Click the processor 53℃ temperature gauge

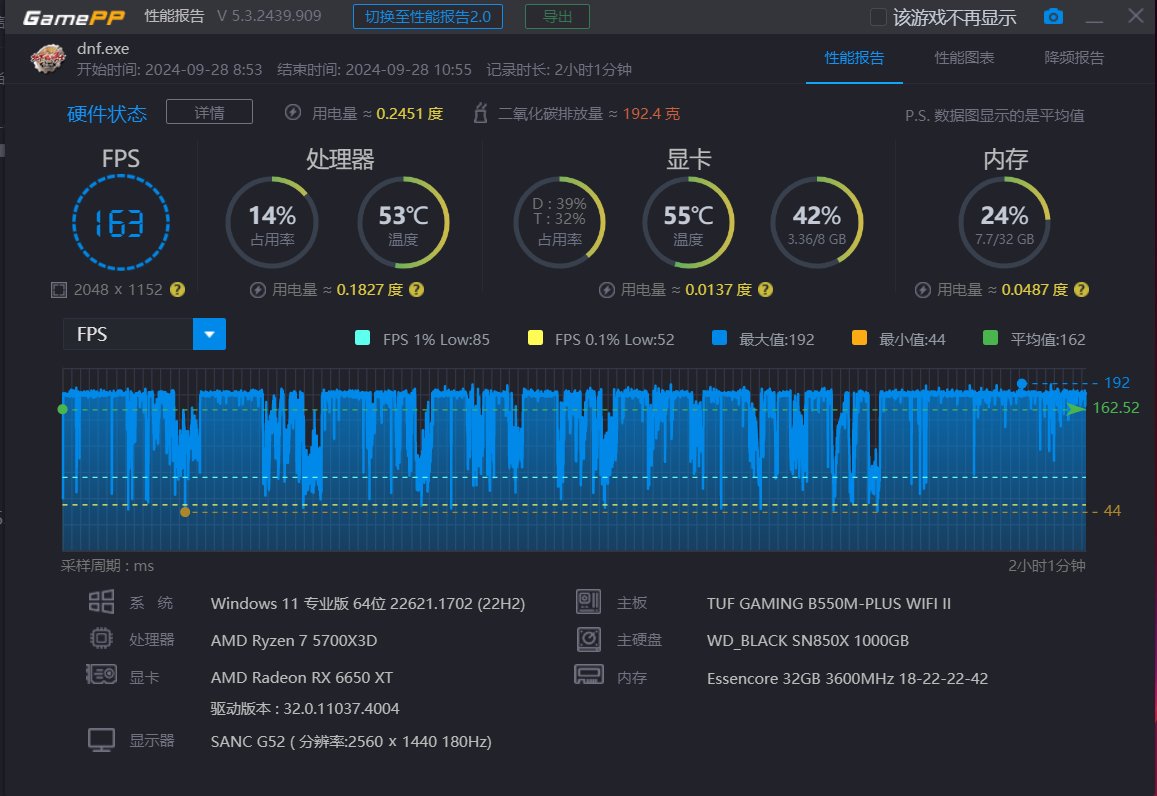(404, 222)
